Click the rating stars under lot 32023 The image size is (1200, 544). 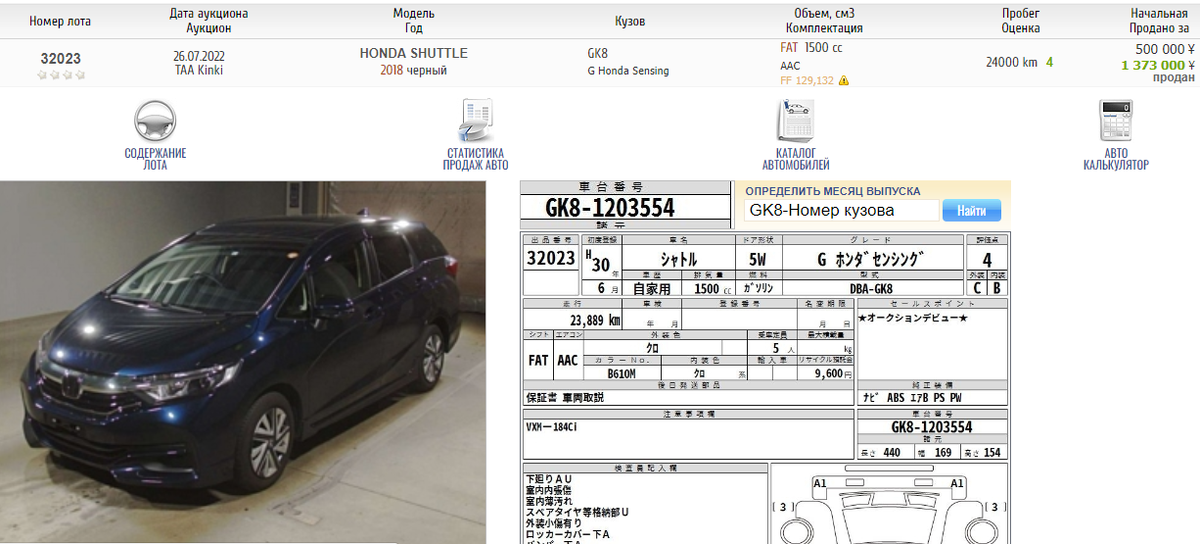tap(60, 75)
